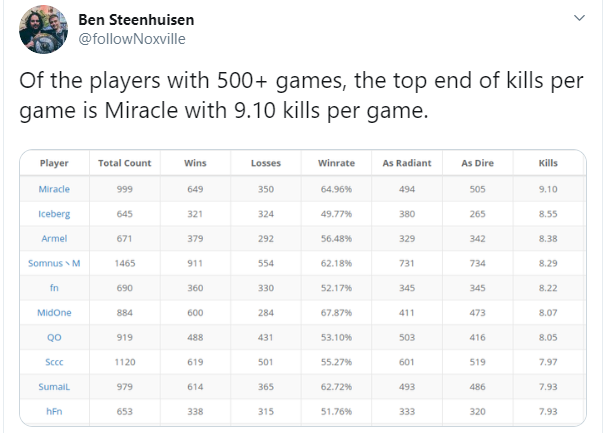603x433 pixels.
Task: Sort by Kills column header
Action: click(548, 163)
